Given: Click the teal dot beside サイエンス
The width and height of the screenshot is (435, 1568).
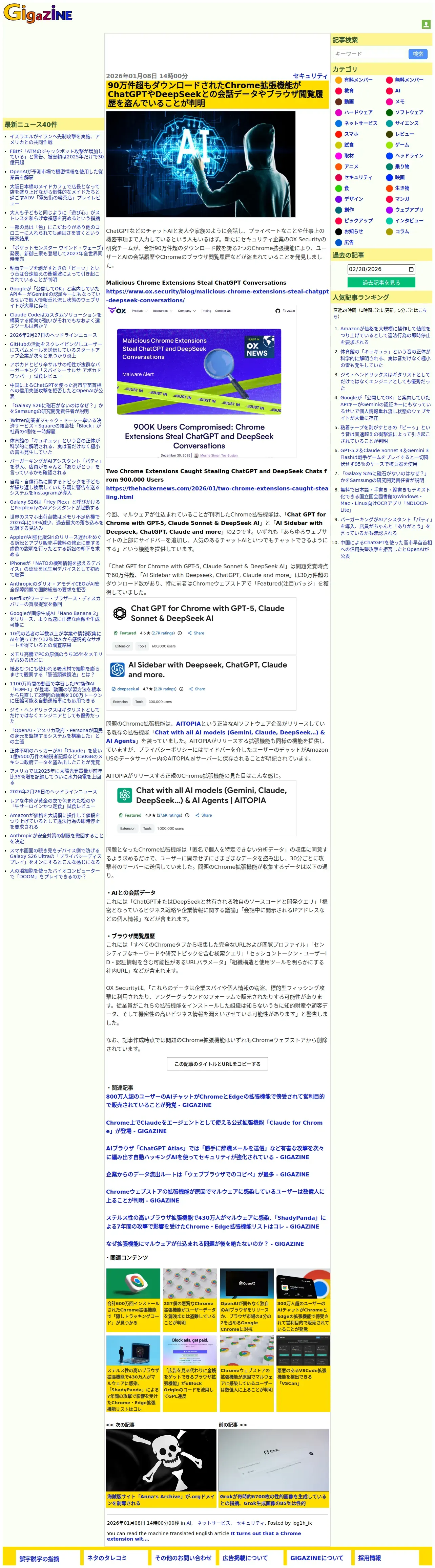Looking at the screenshot, I should click(389, 124).
